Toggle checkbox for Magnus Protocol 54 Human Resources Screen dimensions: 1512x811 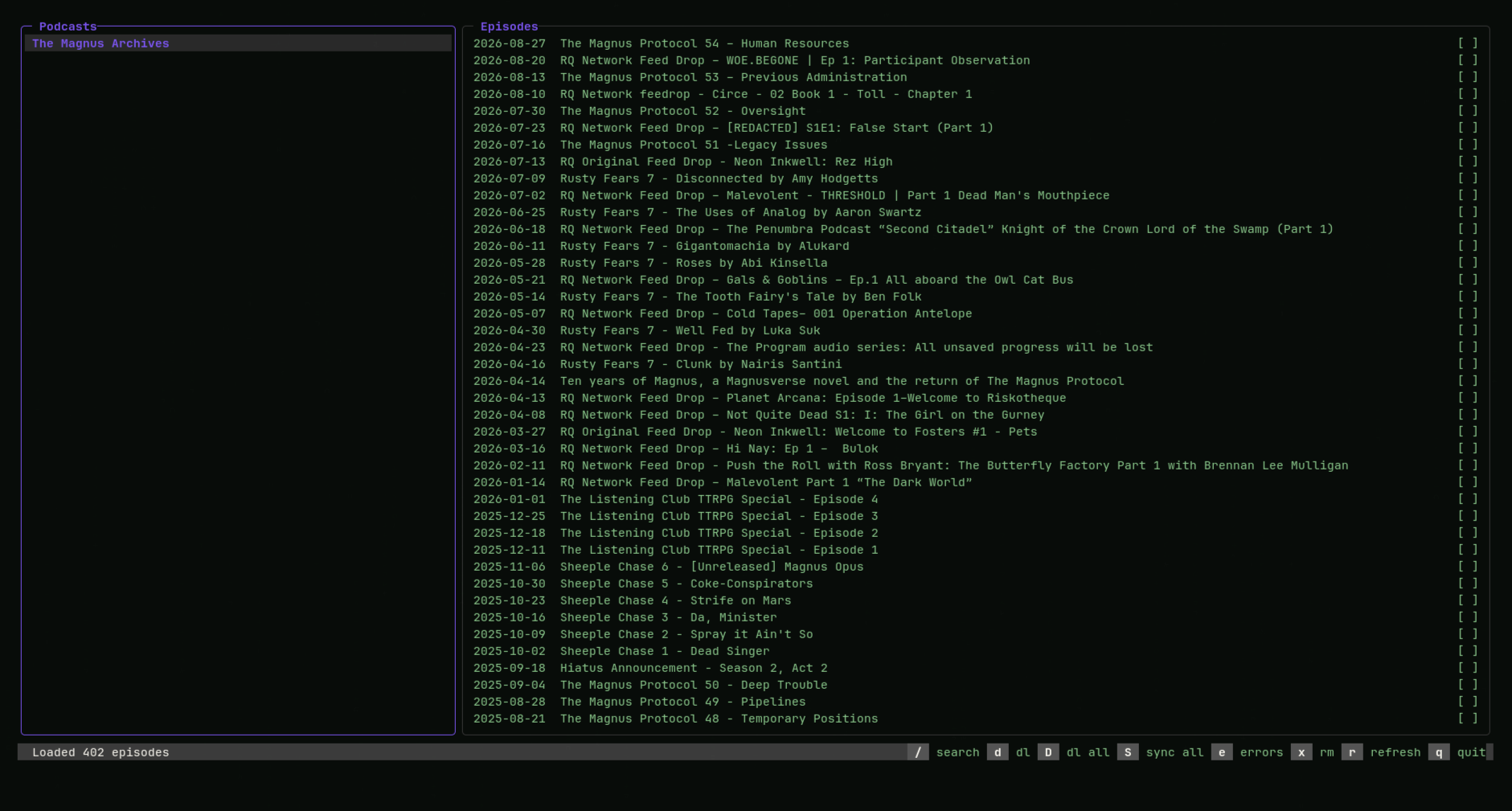click(1468, 43)
